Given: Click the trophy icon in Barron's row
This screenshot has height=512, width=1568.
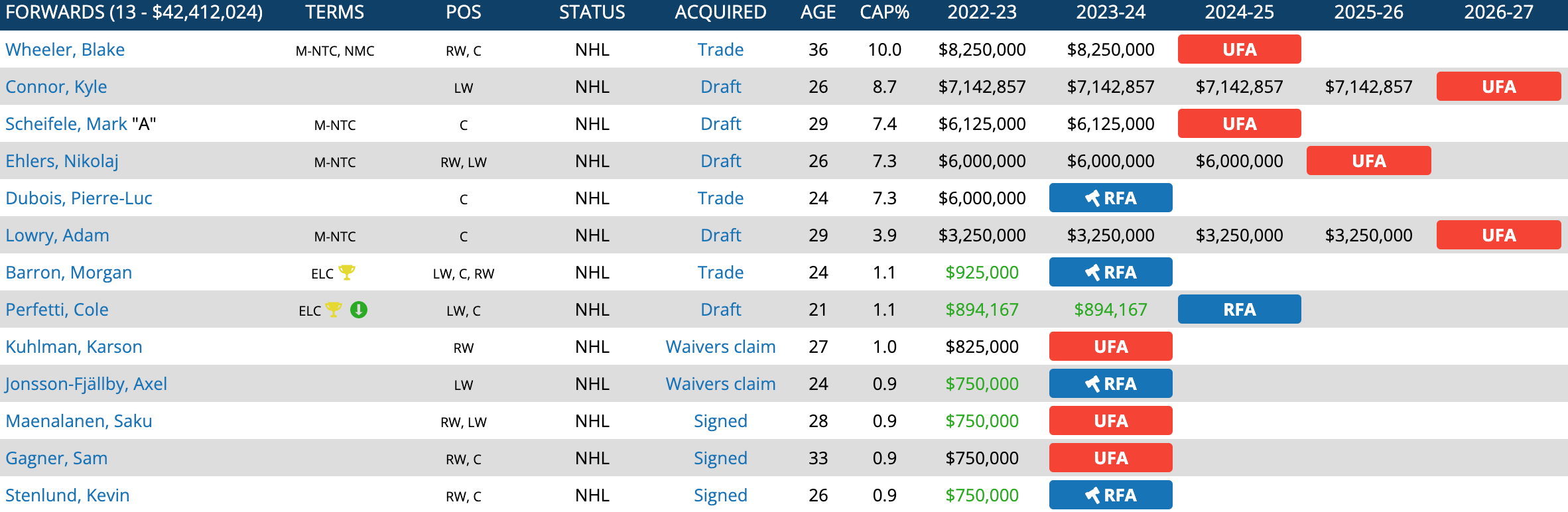Looking at the screenshot, I should [346, 272].
